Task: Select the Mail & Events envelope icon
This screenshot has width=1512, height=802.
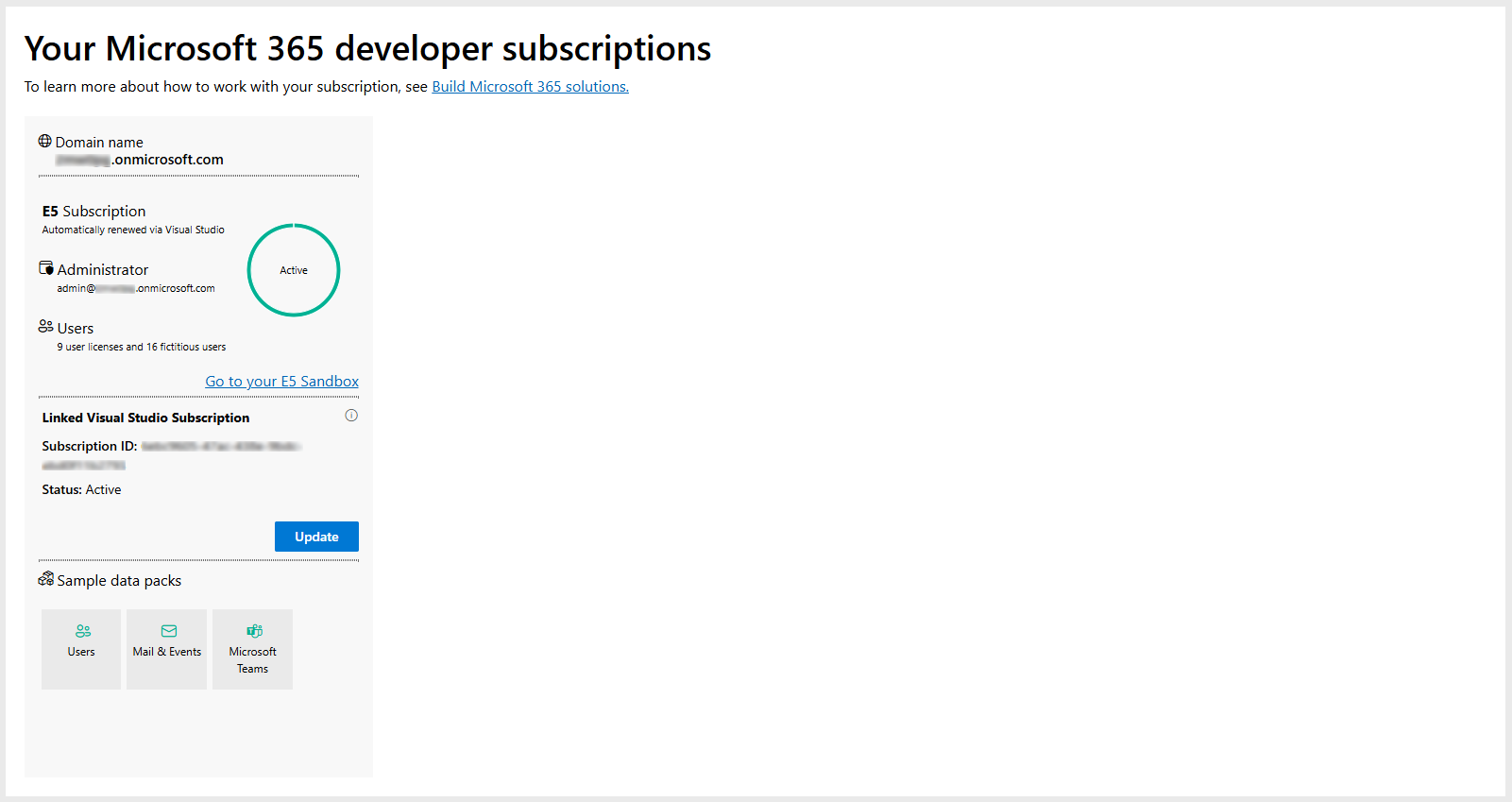Action: pos(168,631)
